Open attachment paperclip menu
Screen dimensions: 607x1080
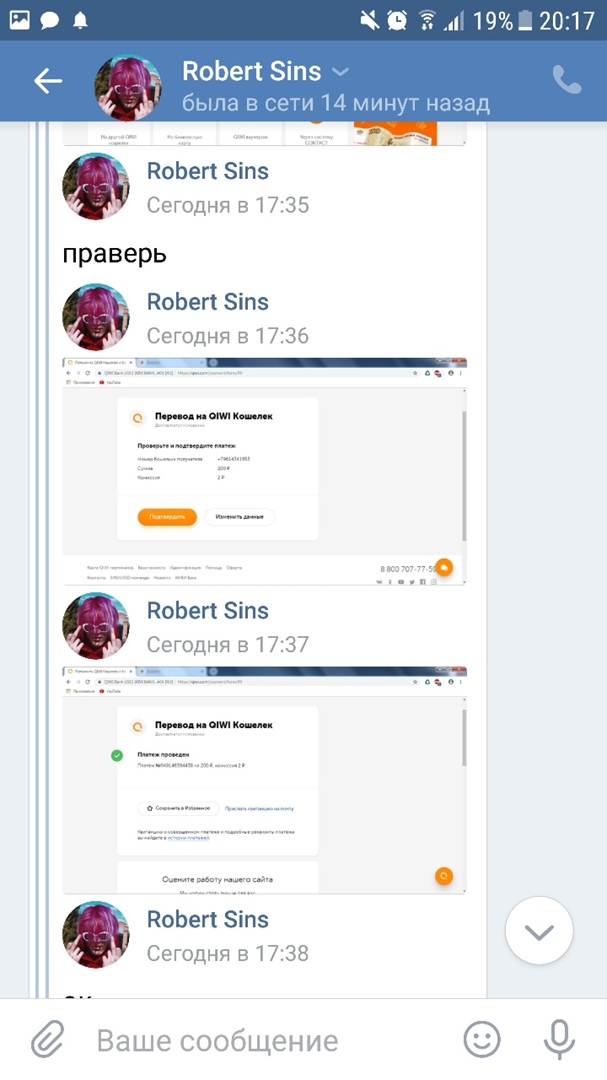pos(48,1039)
